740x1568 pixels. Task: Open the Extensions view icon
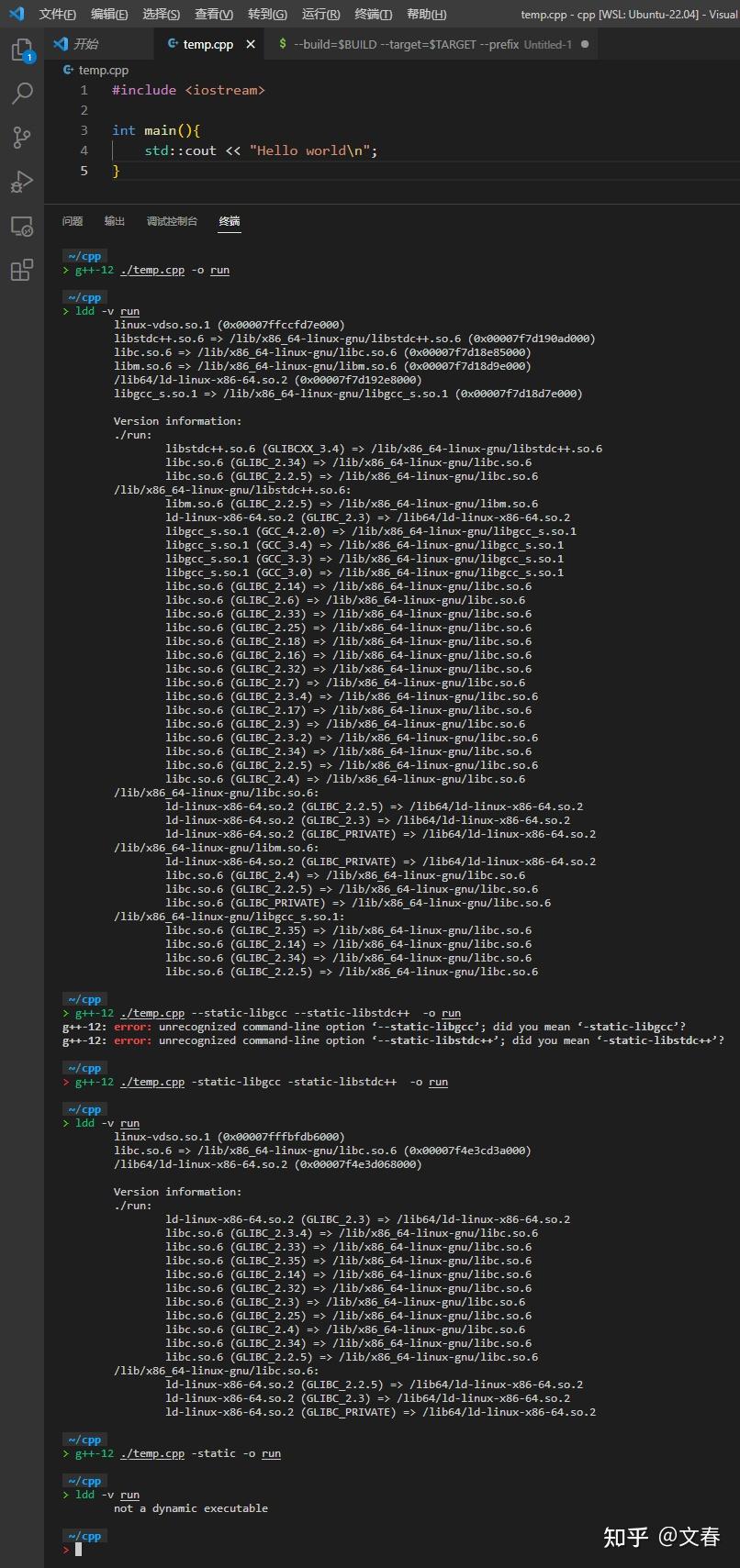coord(21,271)
